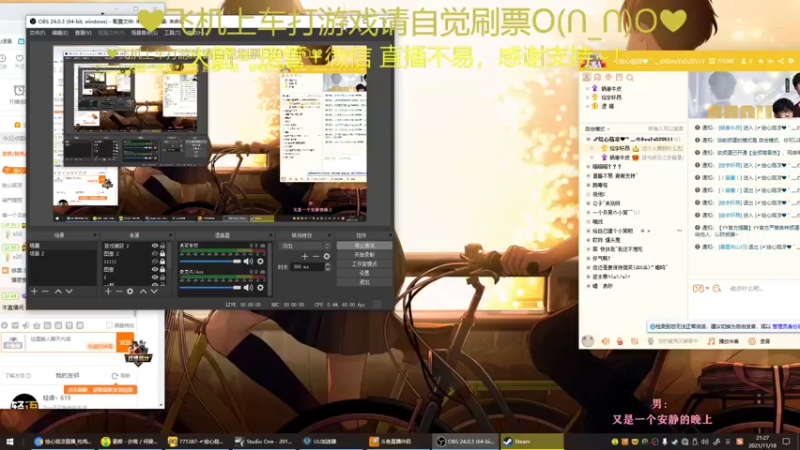Mute the microphone/Aux channel in OBS mixer
Screen dimensions: 800x450
[x=248, y=288]
